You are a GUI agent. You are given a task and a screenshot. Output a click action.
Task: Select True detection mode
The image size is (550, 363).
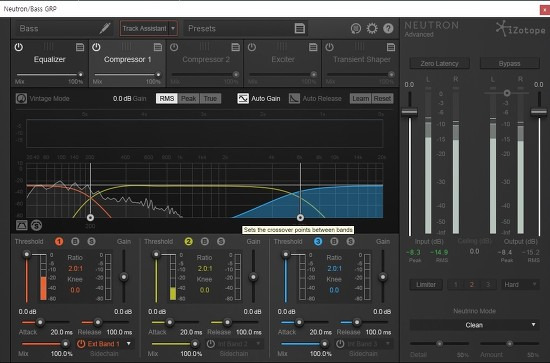tap(210, 99)
